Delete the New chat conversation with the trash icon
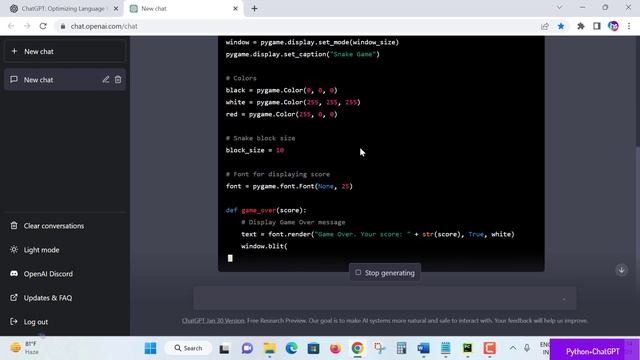 118,80
